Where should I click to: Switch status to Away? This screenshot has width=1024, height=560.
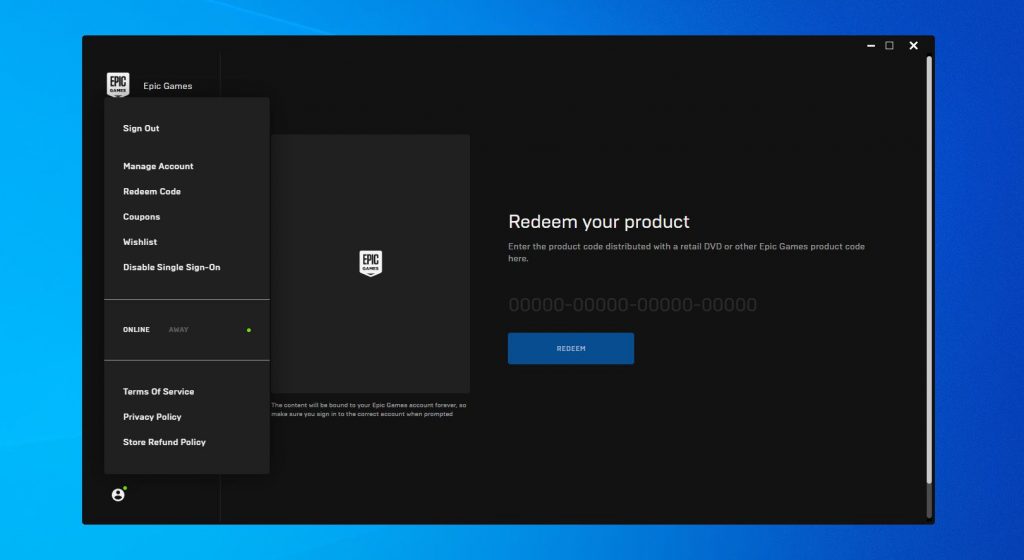(178, 330)
